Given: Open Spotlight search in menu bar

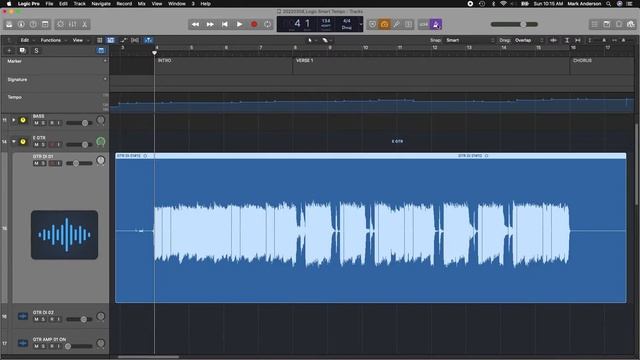Looking at the screenshot, I should (x=609, y=4).
